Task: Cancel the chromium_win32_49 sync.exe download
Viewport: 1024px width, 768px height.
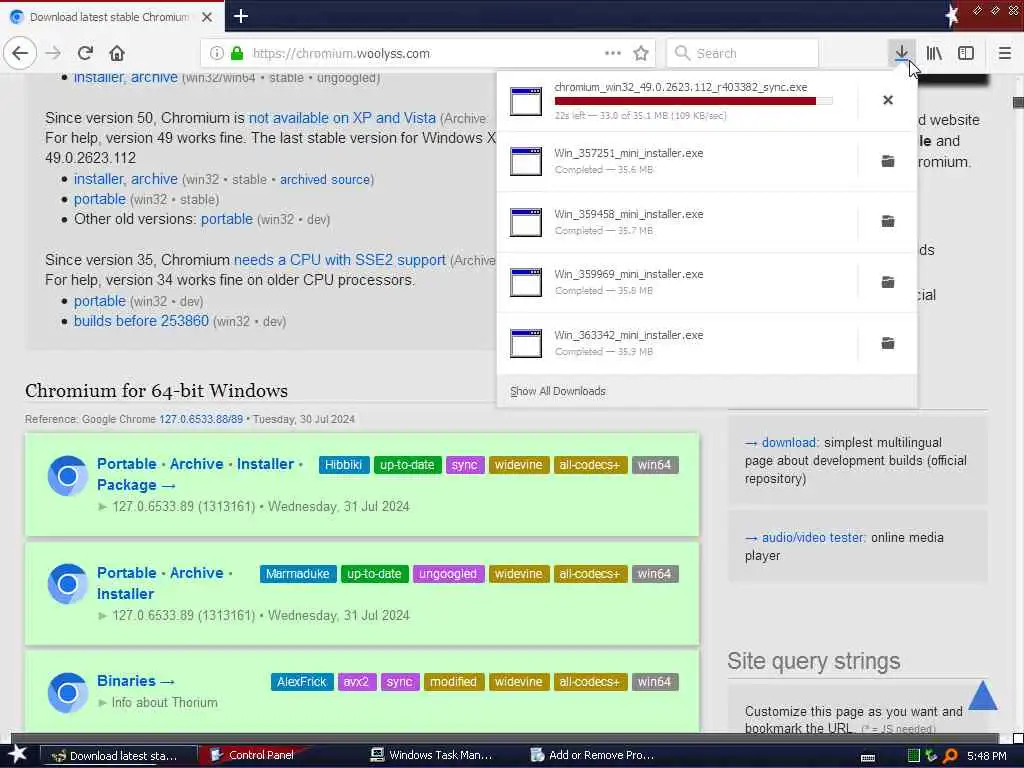Action: (x=888, y=100)
